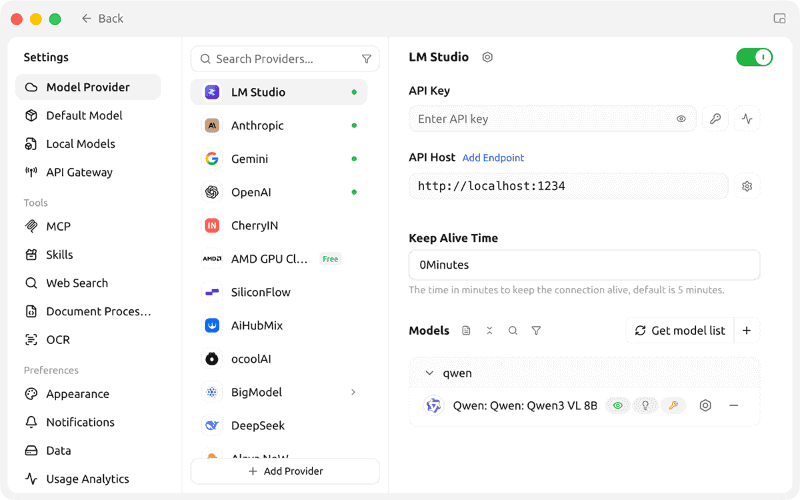Add a model with the plus button
Viewport: 800px width, 500px height.
pyautogui.click(x=746, y=331)
